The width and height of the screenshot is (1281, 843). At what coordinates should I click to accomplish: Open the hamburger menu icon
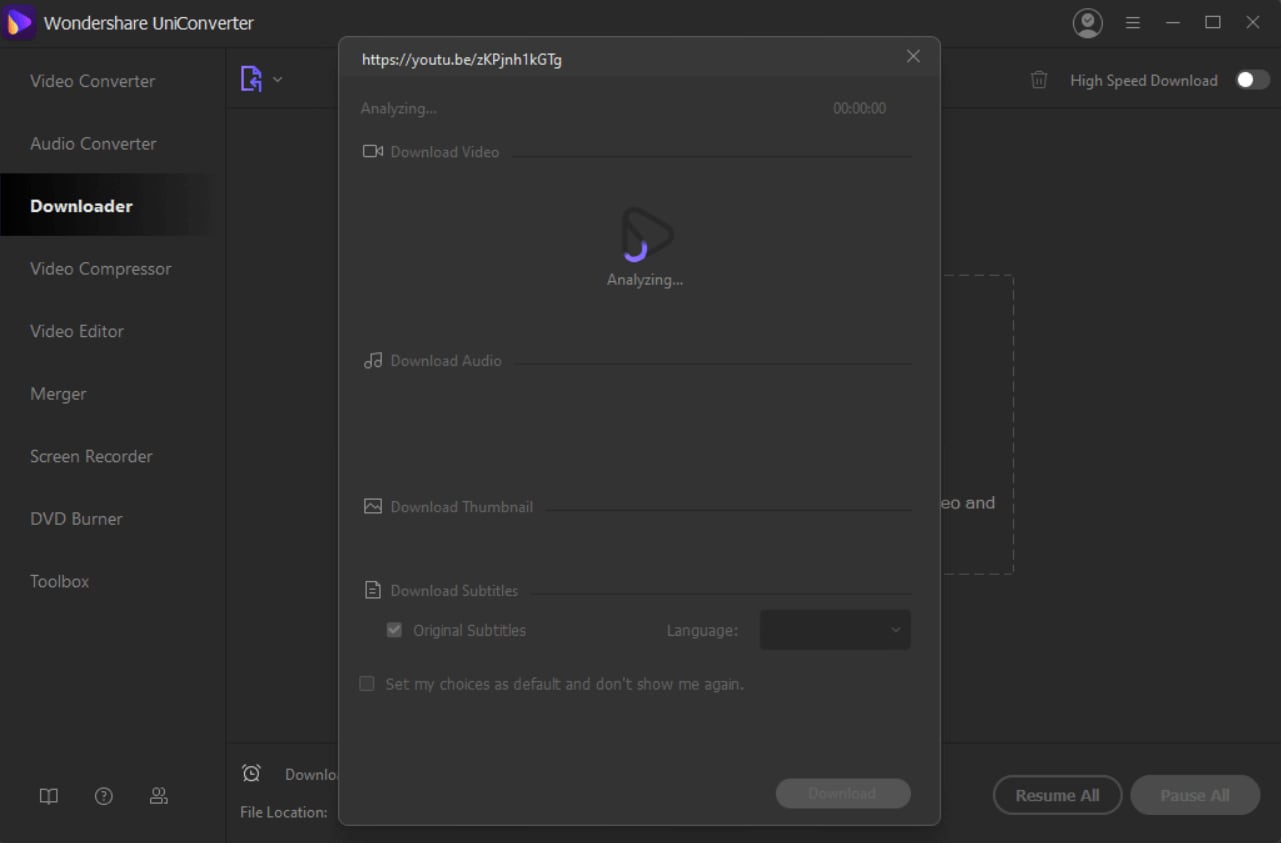1133,23
